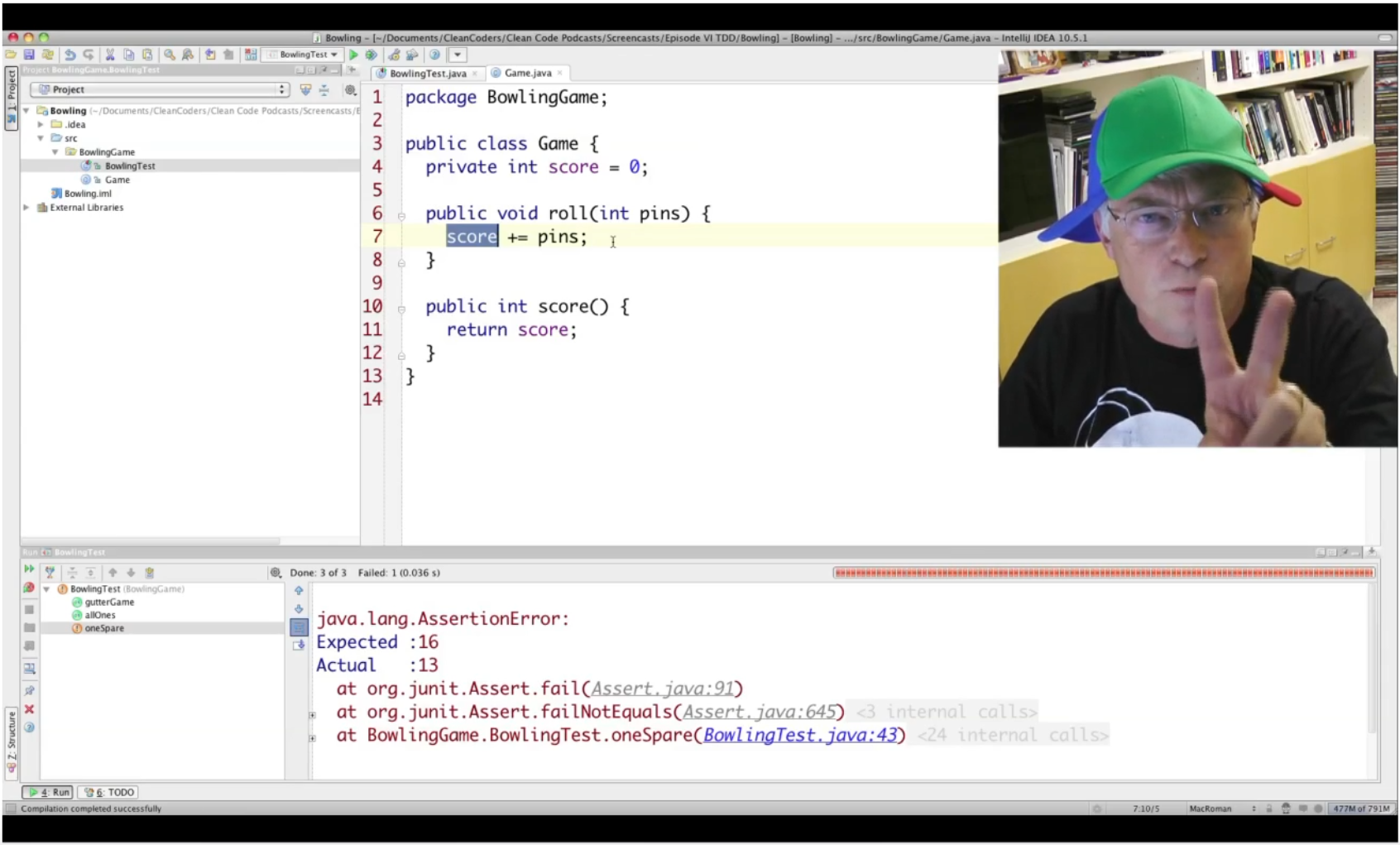The image size is (1400, 845).
Task: Jump to previous failed test arrow
Action: coord(113,573)
